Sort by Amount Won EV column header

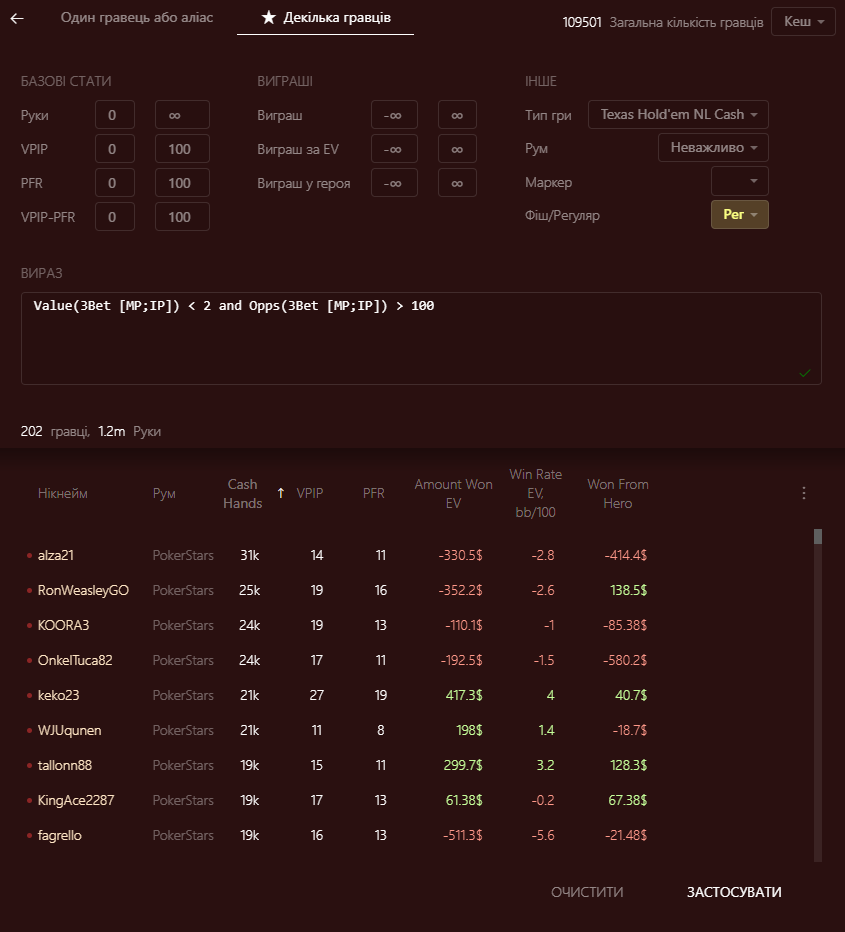(x=453, y=493)
